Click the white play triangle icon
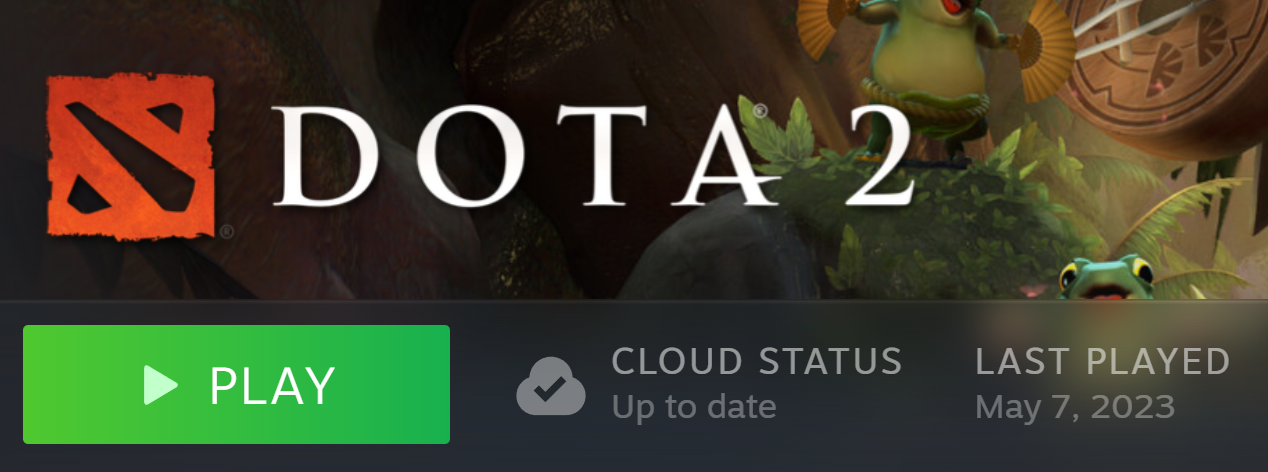The image size is (1268, 472). (x=160, y=385)
